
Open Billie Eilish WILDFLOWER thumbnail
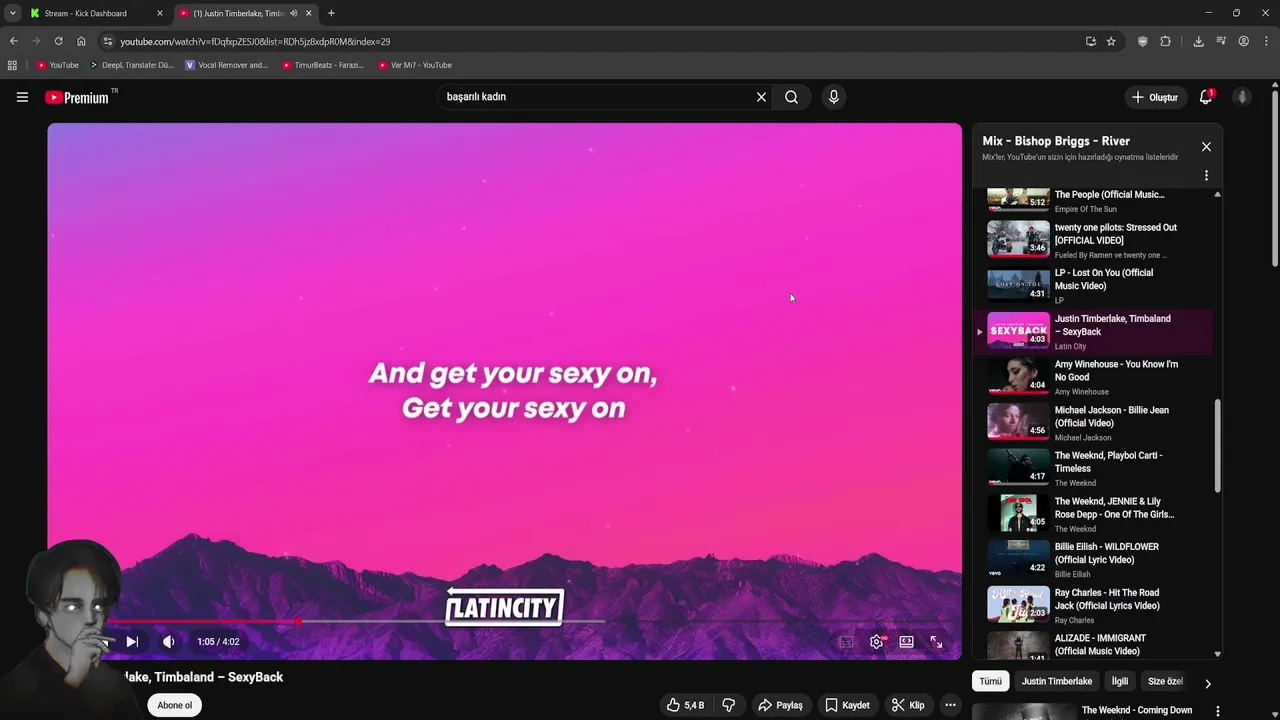(x=1018, y=560)
